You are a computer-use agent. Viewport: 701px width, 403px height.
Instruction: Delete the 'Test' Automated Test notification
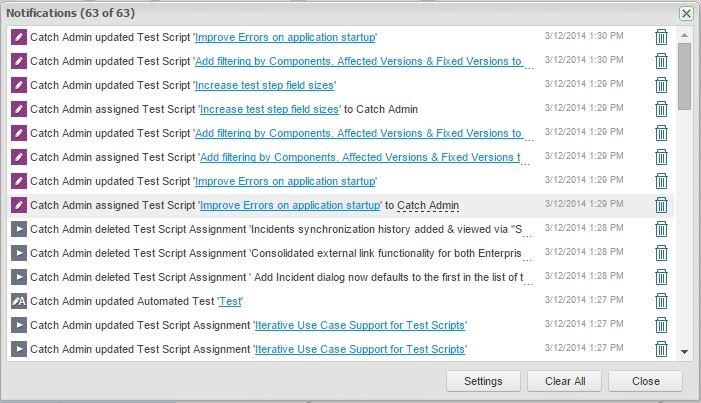(x=661, y=301)
